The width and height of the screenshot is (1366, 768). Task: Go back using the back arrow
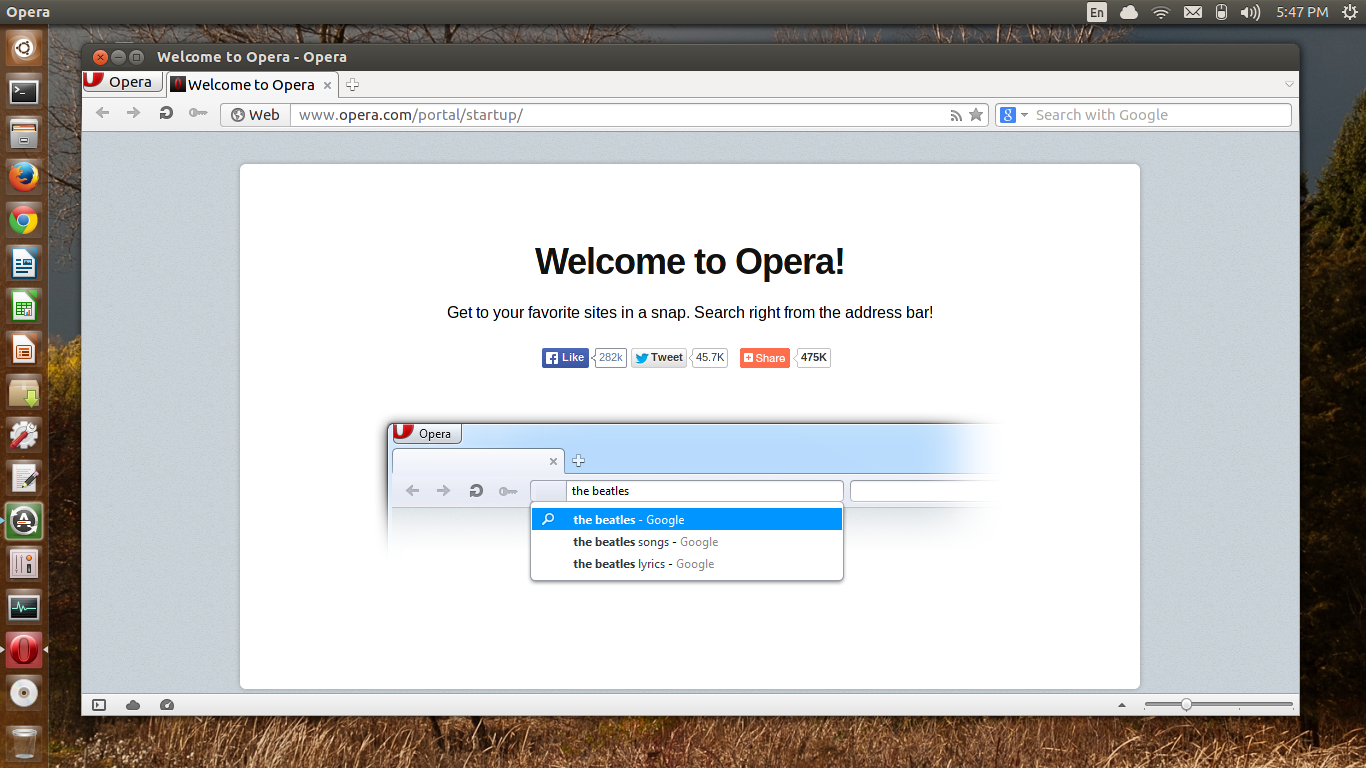(102, 114)
